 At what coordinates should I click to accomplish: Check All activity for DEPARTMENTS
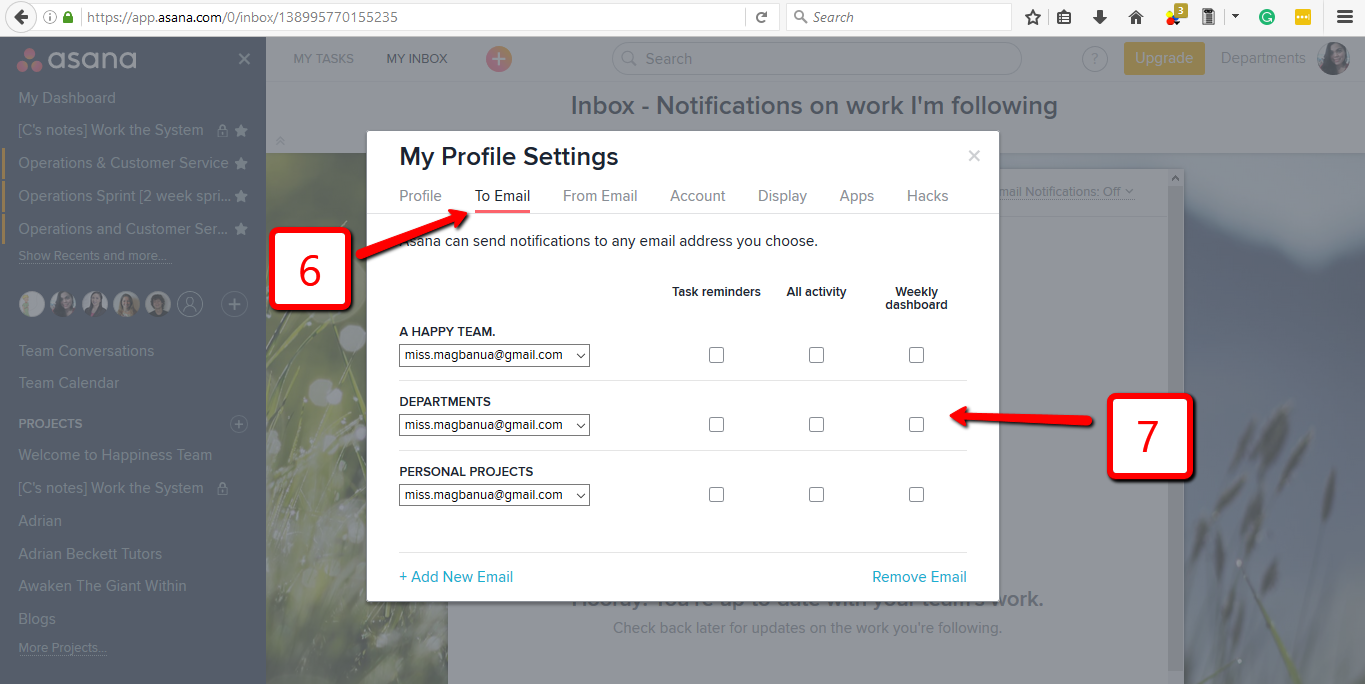coord(816,424)
